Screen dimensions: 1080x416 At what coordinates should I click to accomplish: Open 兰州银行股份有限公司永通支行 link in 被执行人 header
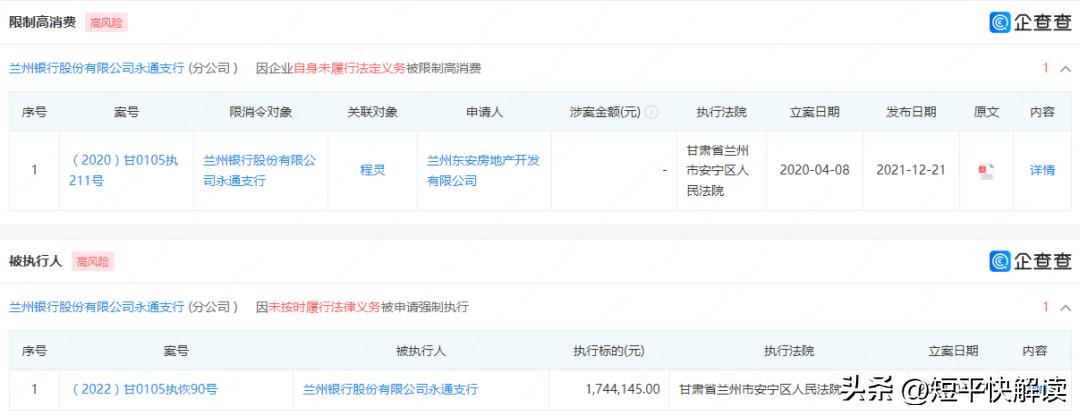[96, 307]
